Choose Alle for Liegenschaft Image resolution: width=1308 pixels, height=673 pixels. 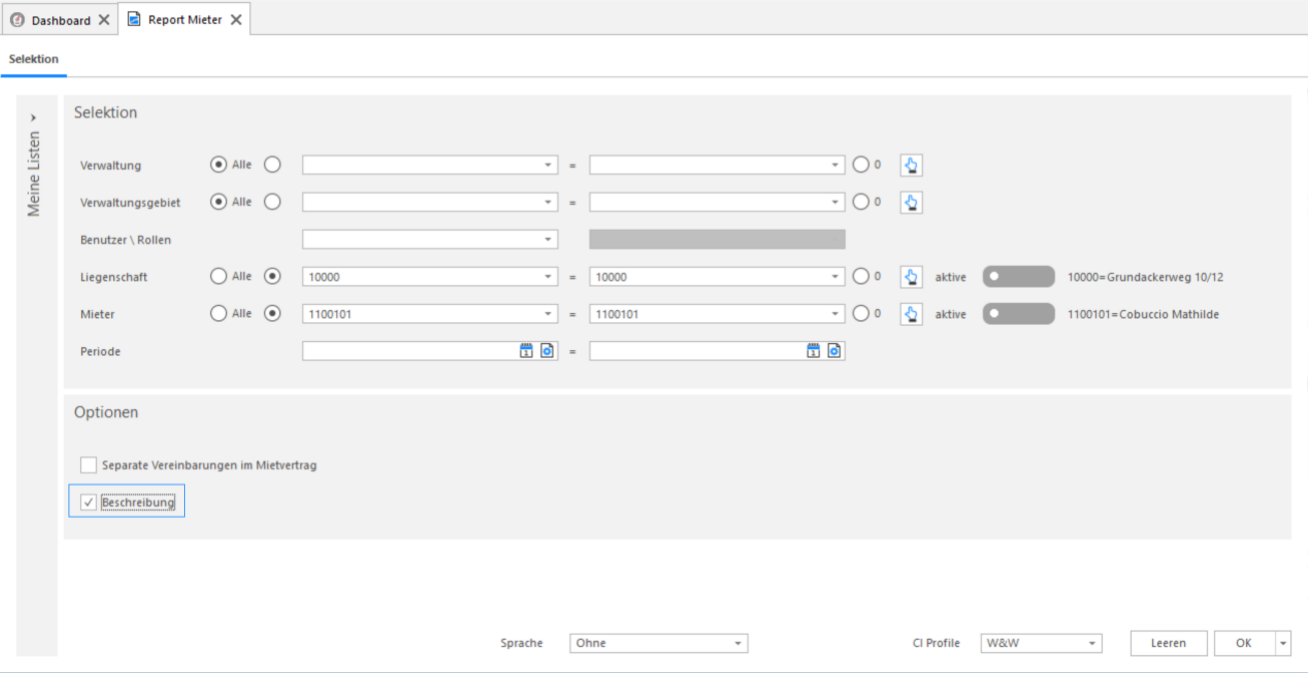[x=219, y=277]
